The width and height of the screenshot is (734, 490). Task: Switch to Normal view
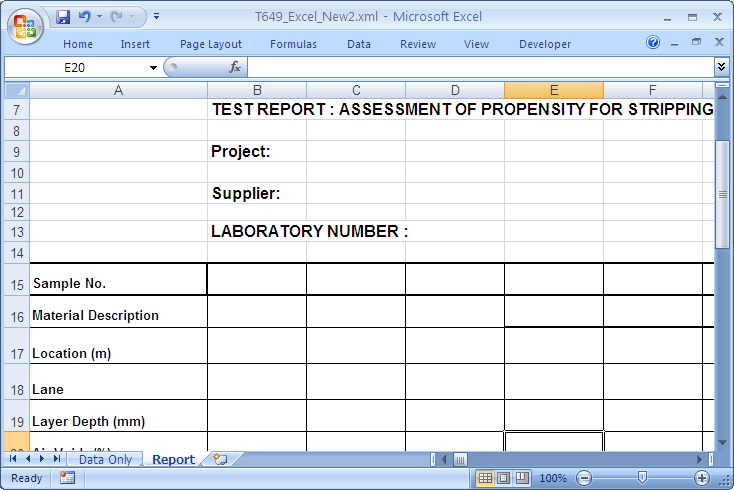485,478
